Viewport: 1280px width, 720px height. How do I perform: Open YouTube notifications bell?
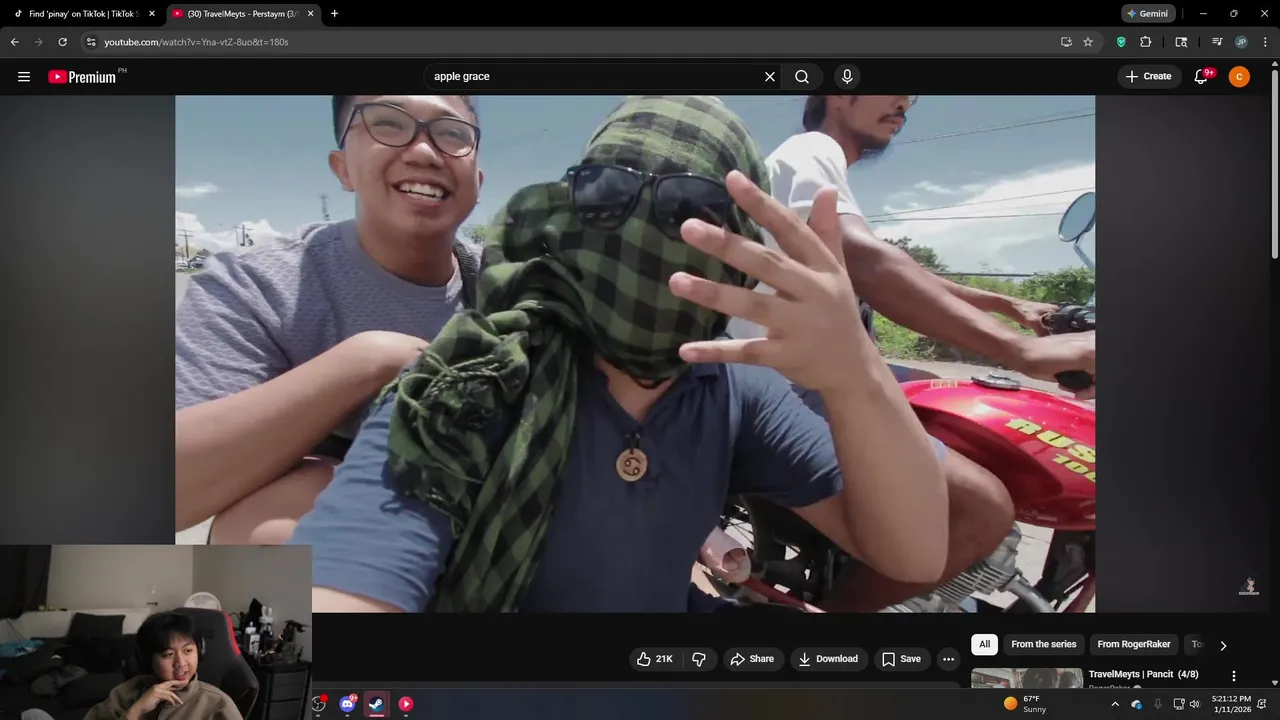pyautogui.click(x=1202, y=77)
